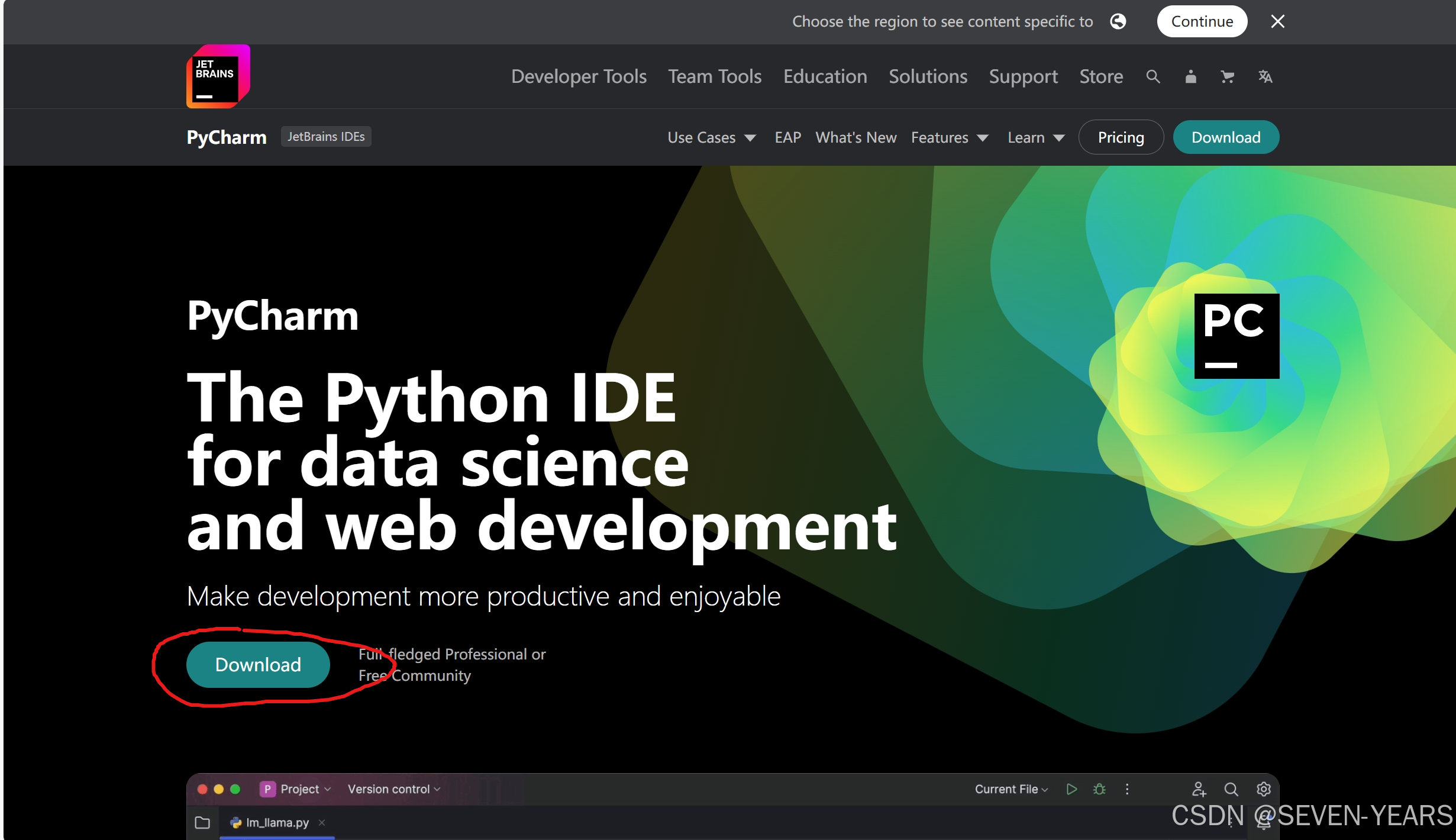Click the large teal Download button
Image resolution: width=1456 pixels, height=840 pixels.
pos(258,664)
